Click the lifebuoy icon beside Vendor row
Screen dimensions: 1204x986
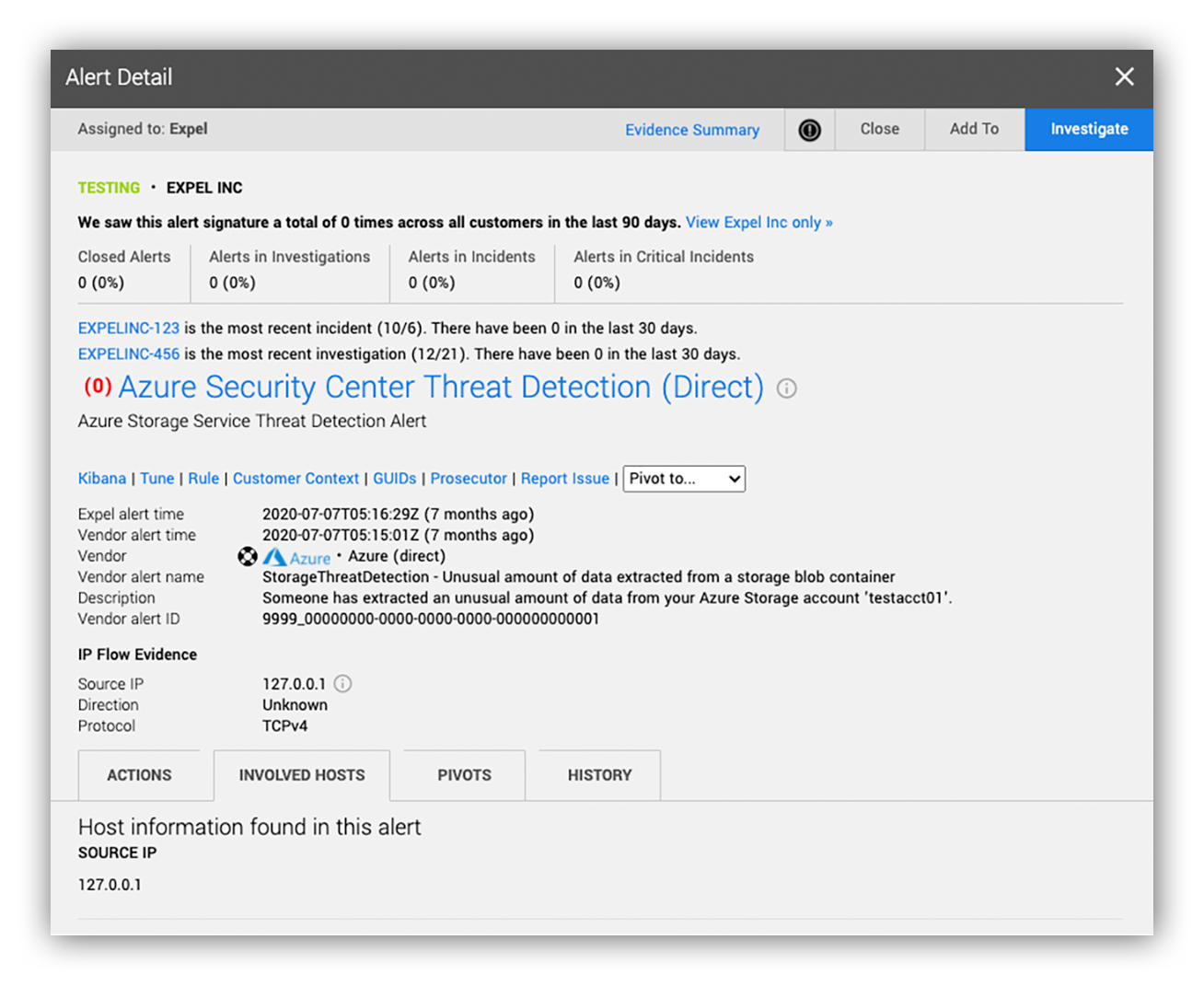coord(247,556)
